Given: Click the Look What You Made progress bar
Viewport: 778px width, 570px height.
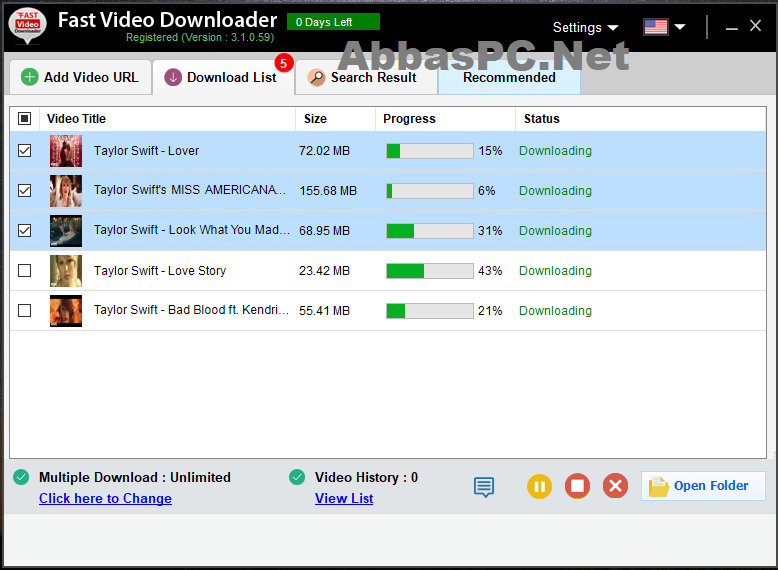Looking at the screenshot, I should (430, 231).
